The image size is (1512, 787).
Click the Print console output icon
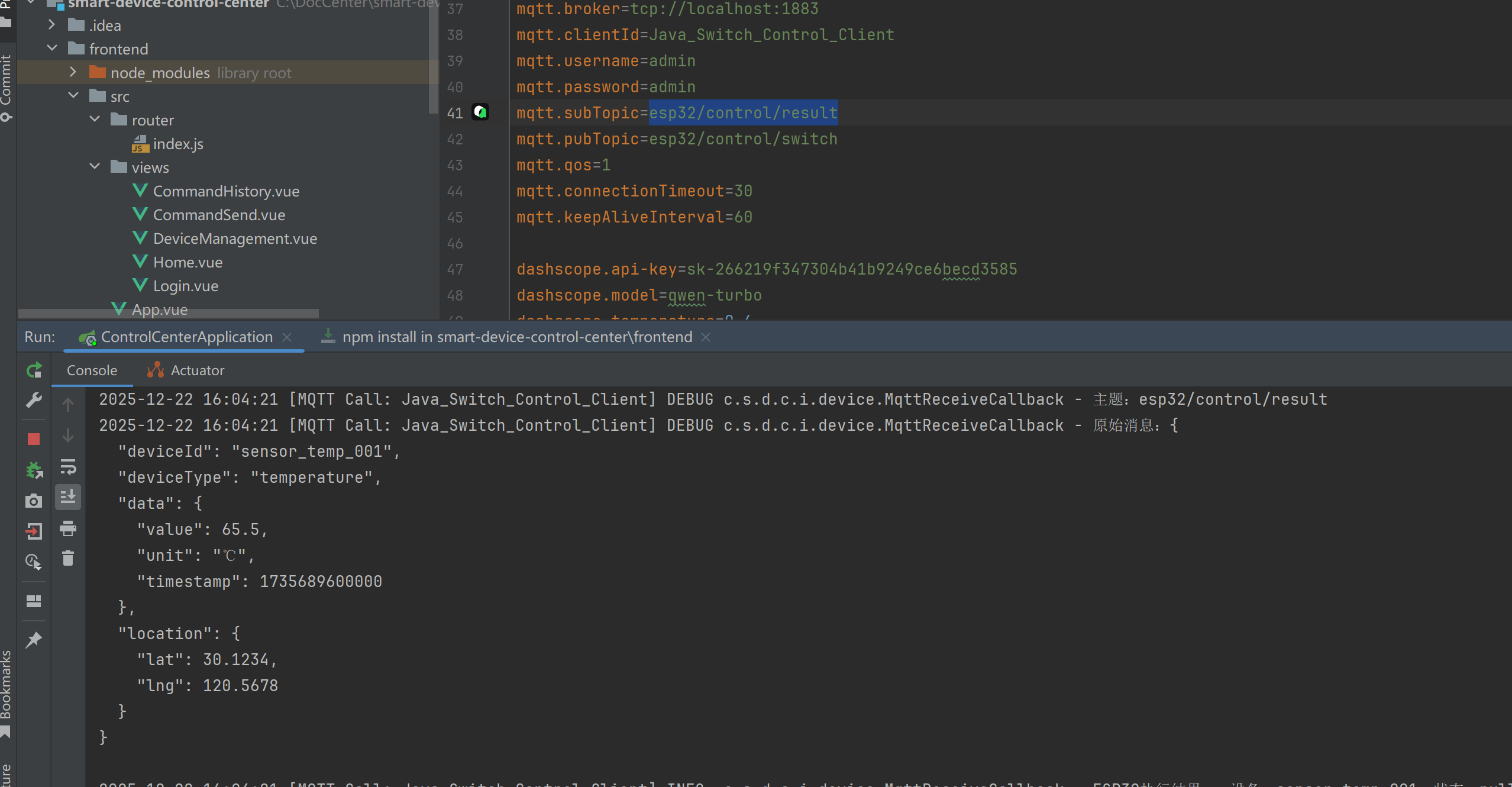68,528
